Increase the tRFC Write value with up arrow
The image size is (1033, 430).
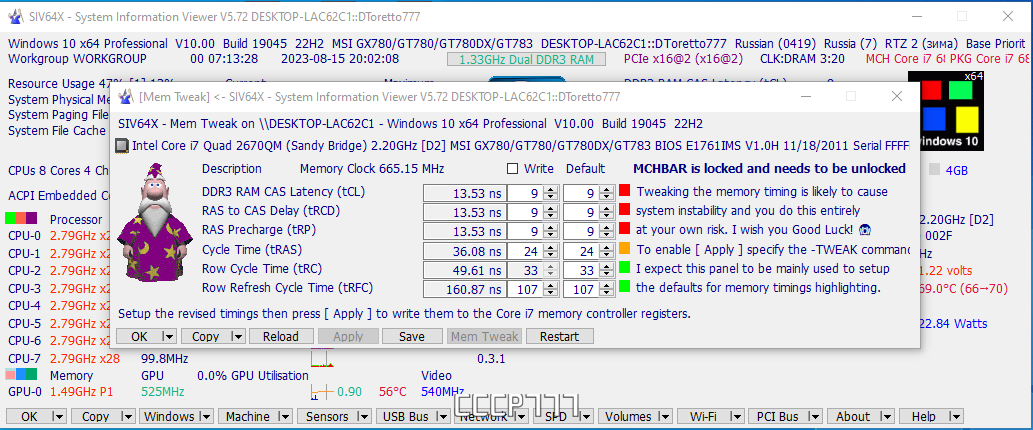[553, 285]
